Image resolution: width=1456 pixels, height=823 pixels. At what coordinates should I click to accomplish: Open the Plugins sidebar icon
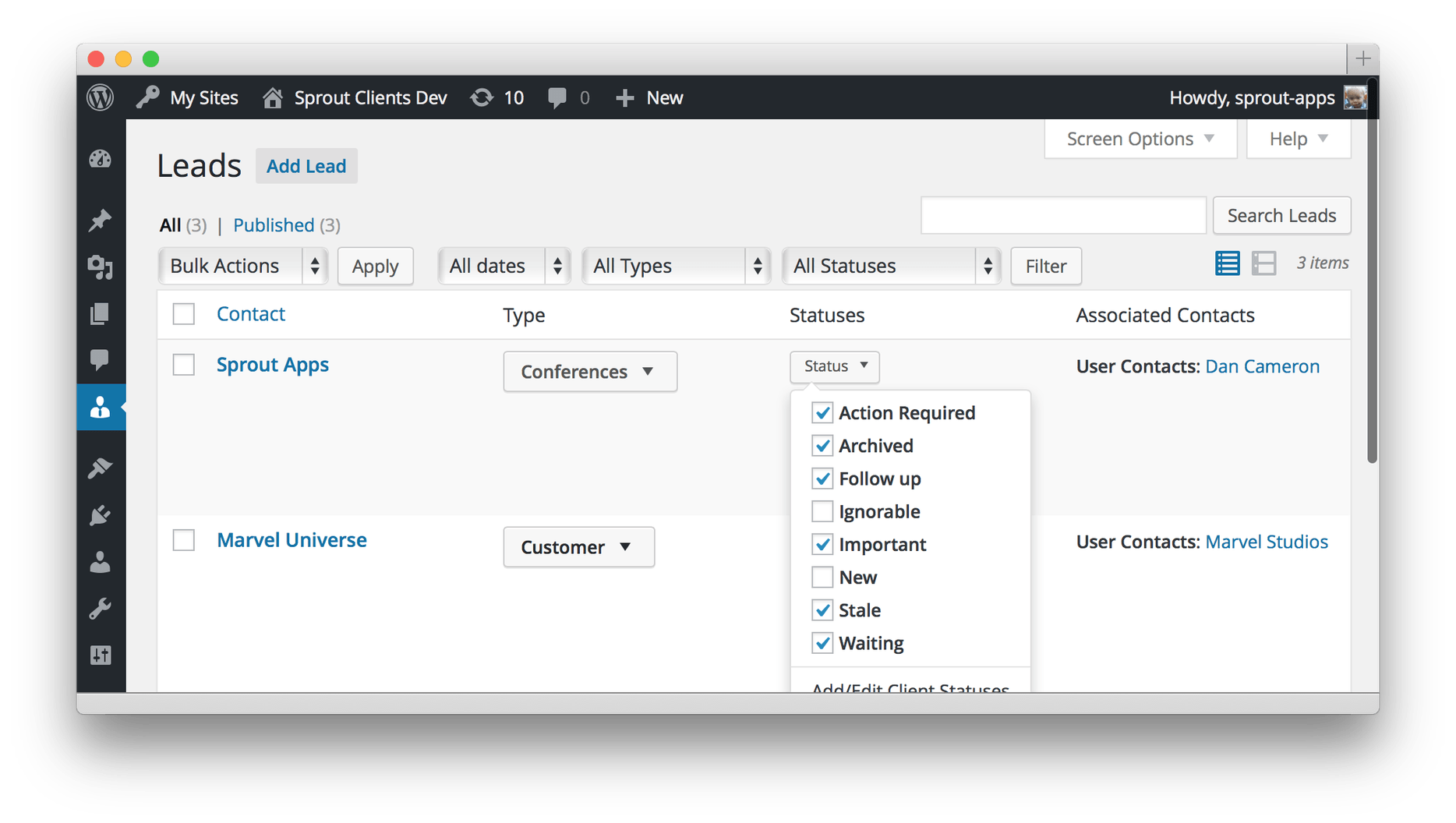100,515
